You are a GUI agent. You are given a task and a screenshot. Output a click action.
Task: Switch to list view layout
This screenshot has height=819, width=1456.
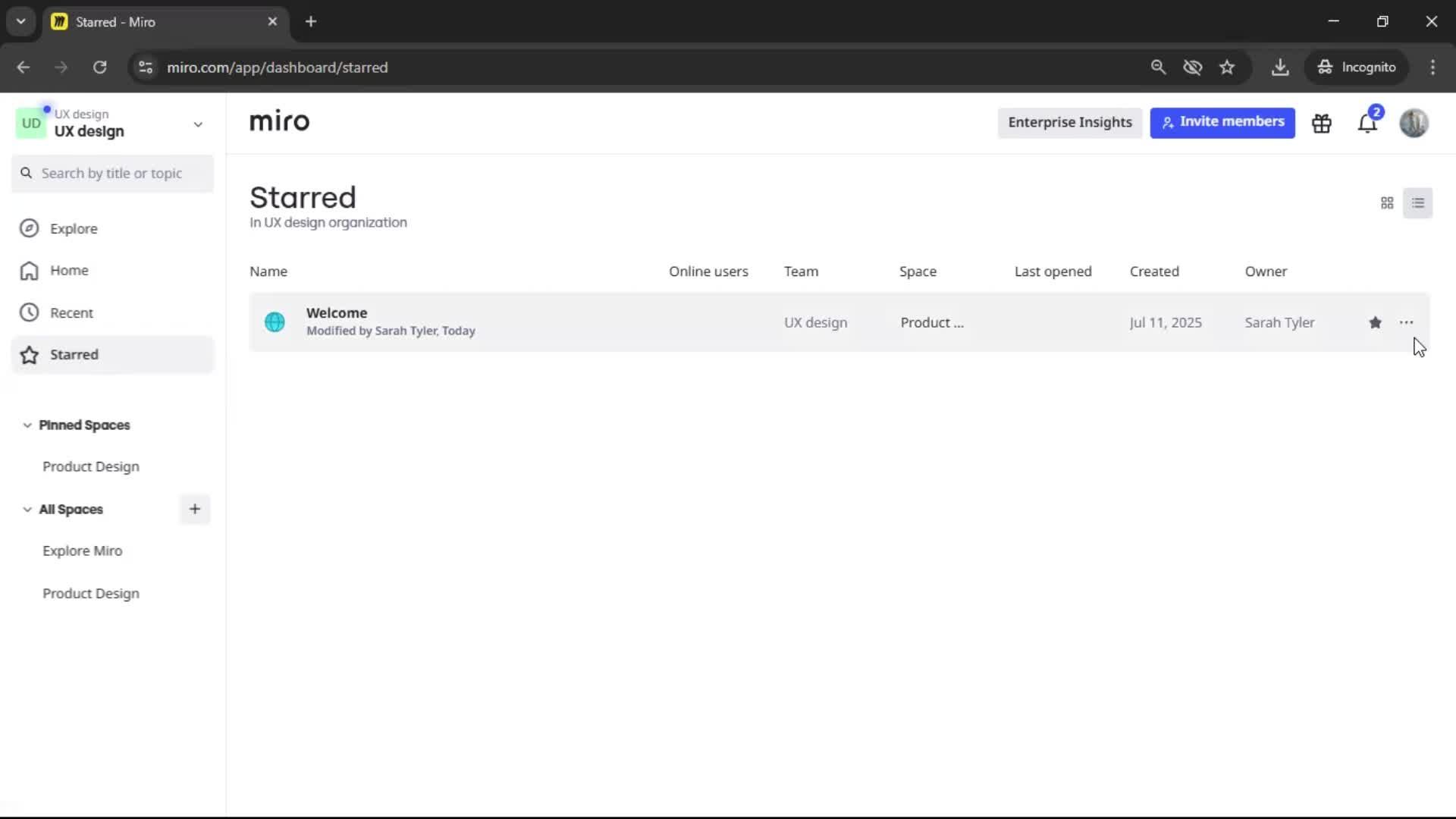[x=1418, y=203]
